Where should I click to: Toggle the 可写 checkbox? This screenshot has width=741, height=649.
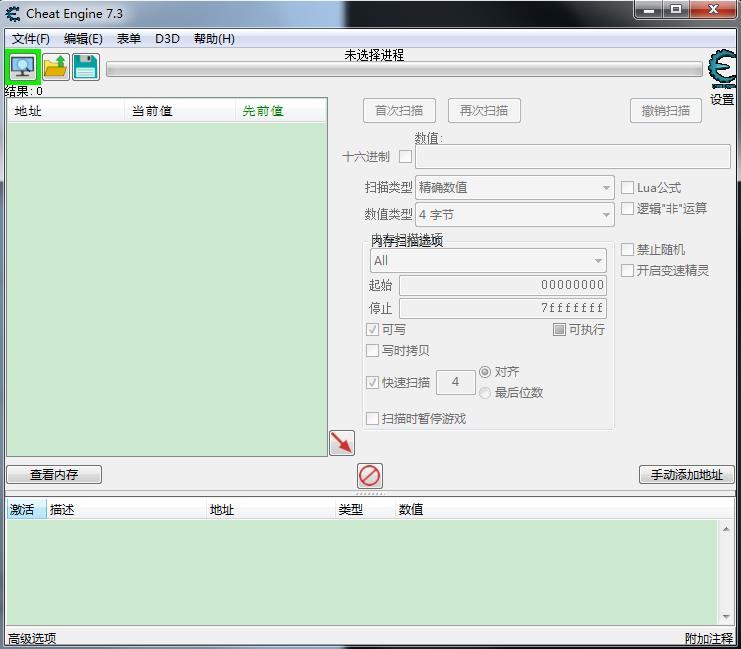(372, 329)
